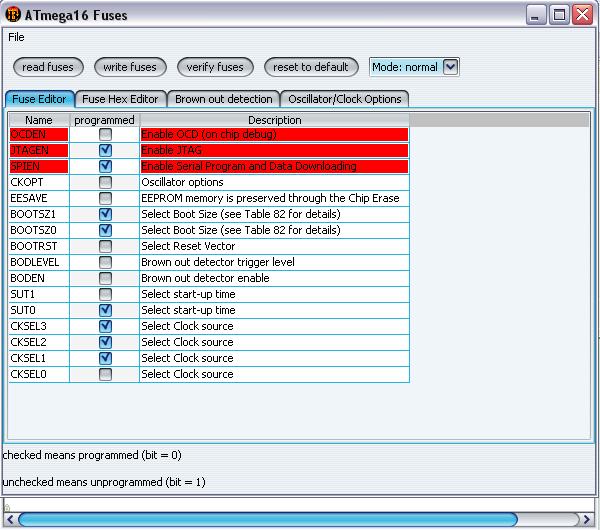Switch to the Fuse Editor tab
Viewport: 600px width, 530px height.
(x=39, y=99)
